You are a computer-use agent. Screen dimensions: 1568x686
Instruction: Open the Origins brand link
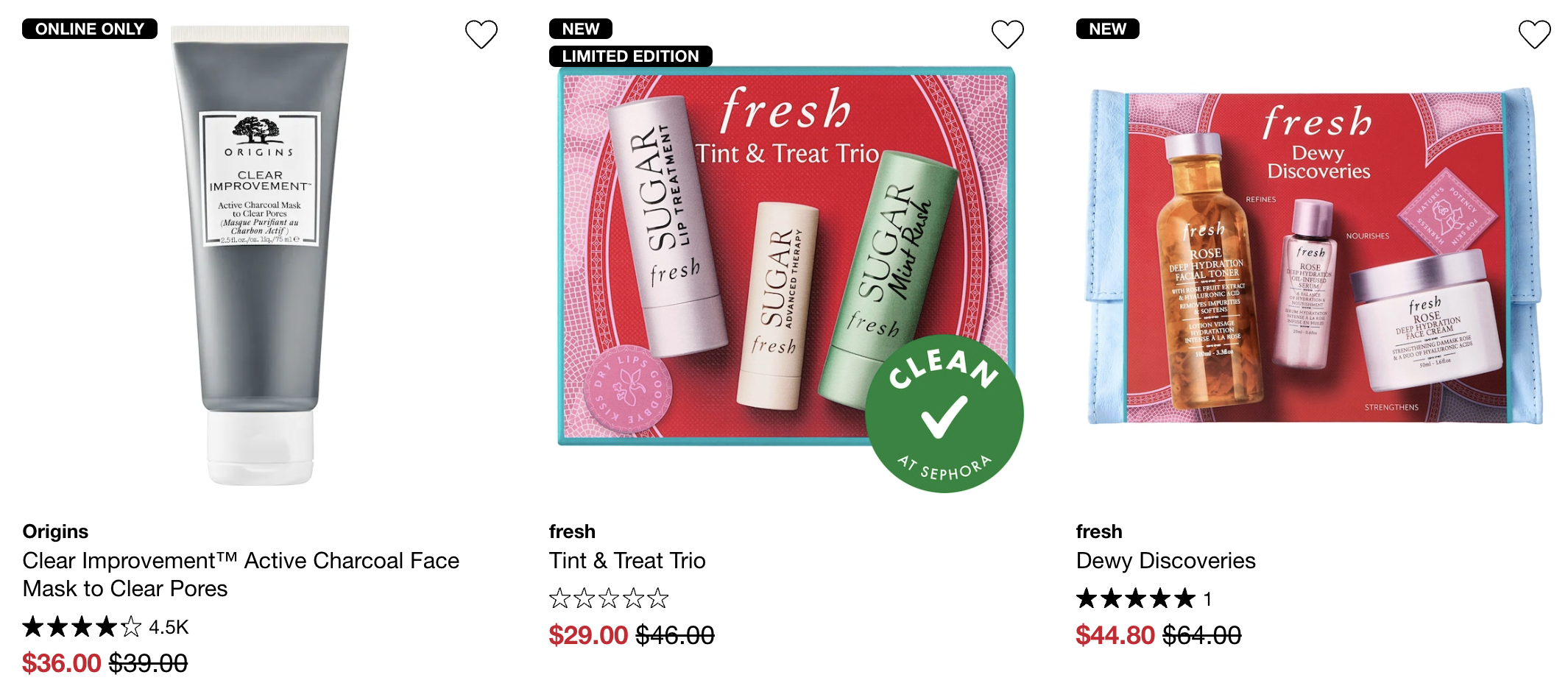coord(55,531)
